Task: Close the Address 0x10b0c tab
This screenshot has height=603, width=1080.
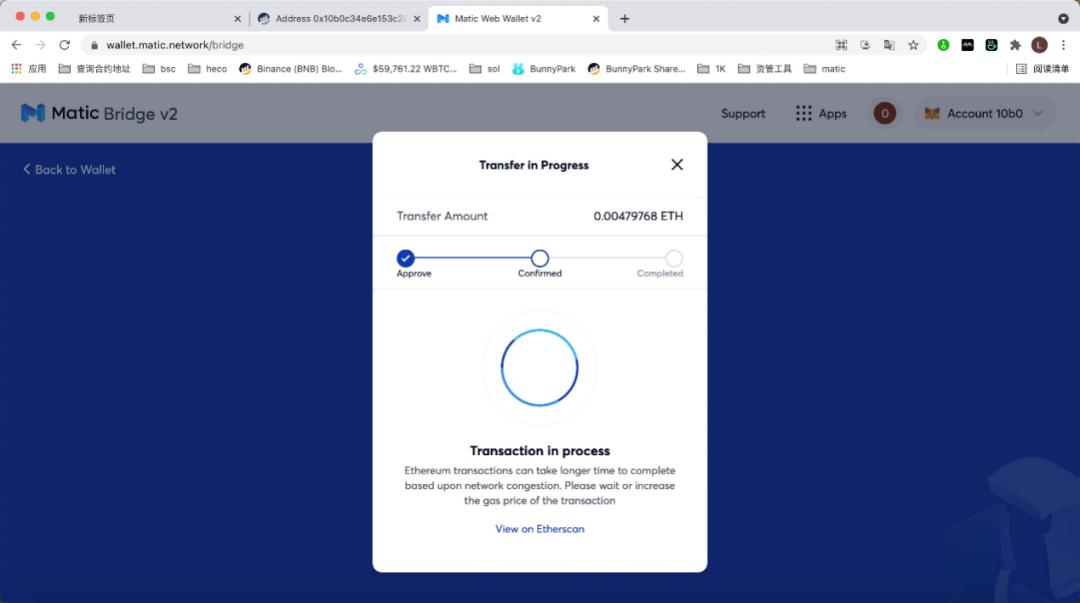Action: [x=417, y=19]
